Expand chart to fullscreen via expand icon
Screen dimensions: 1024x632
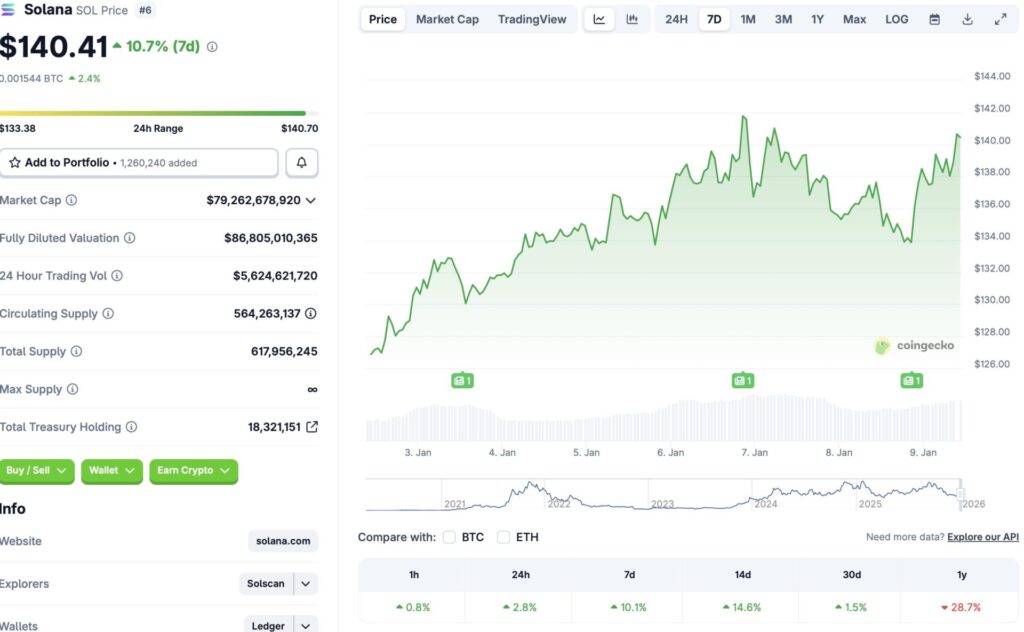click(x=1000, y=19)
